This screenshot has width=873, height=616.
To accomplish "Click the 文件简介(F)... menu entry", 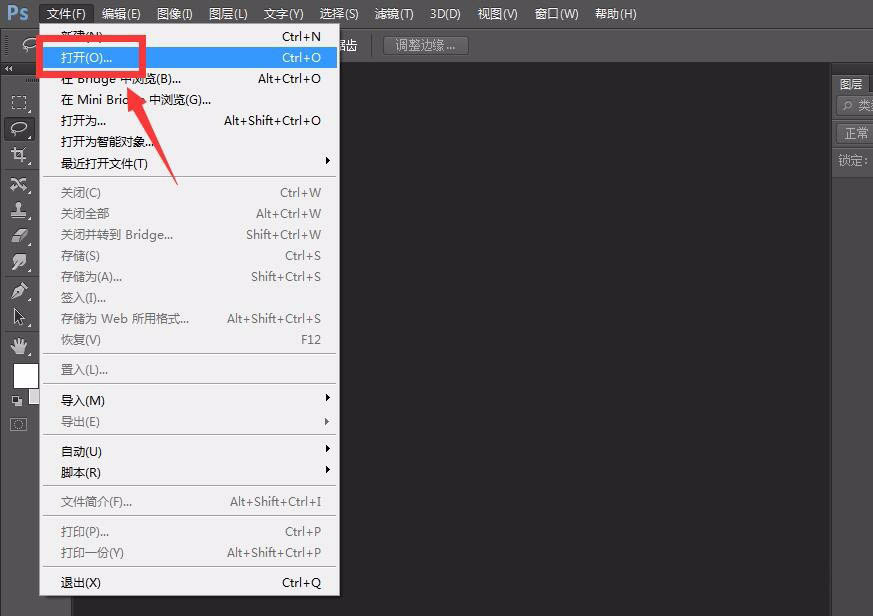I will [x=190, y=502].
